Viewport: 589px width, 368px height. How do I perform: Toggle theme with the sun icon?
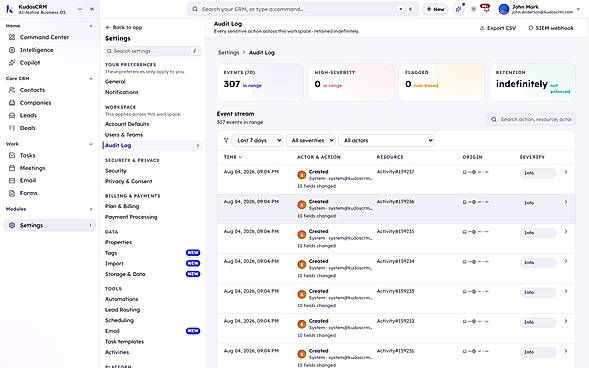[473, 9]
